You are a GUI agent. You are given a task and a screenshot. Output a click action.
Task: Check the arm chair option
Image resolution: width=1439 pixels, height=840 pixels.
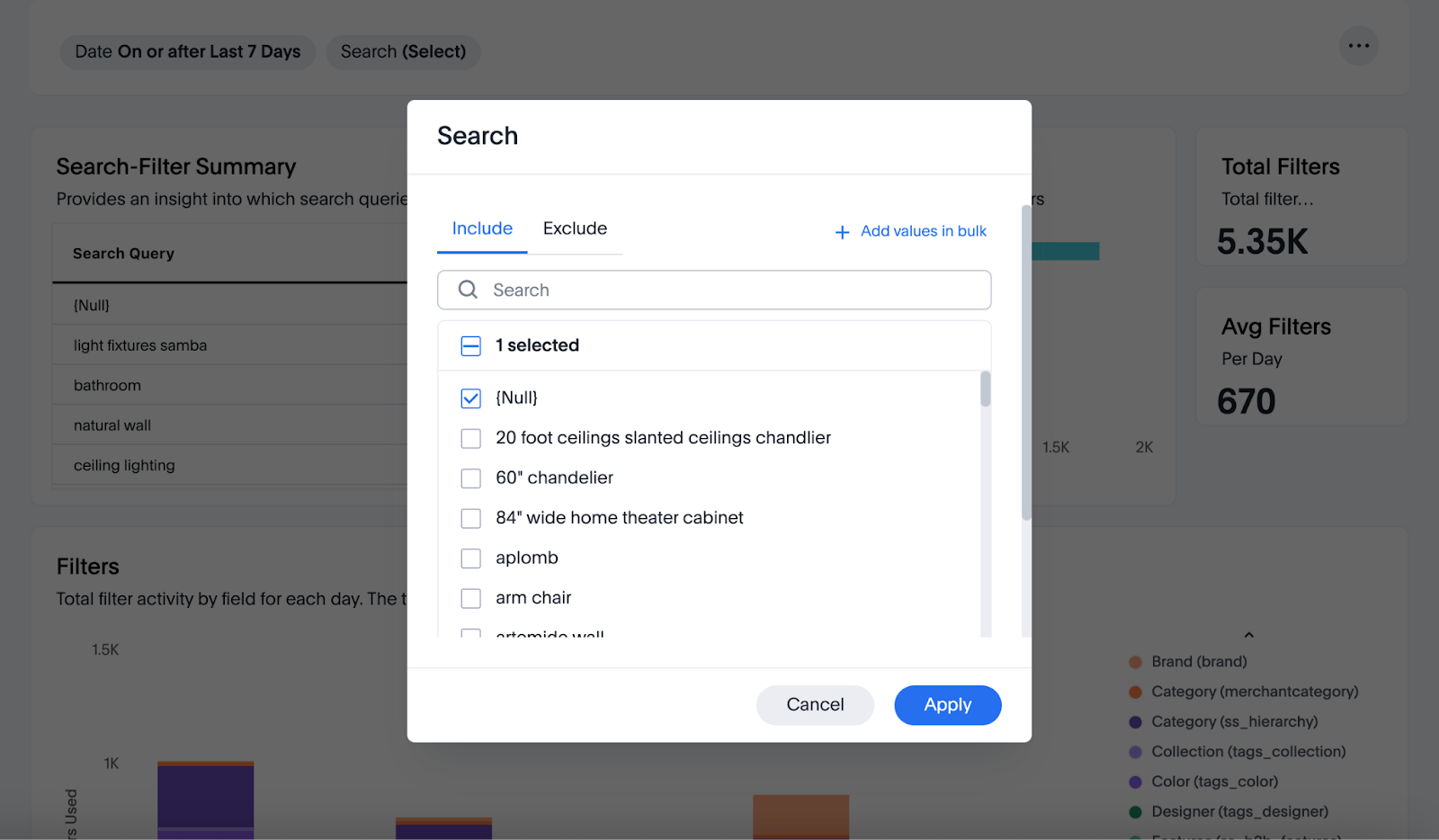coord(470,598)
